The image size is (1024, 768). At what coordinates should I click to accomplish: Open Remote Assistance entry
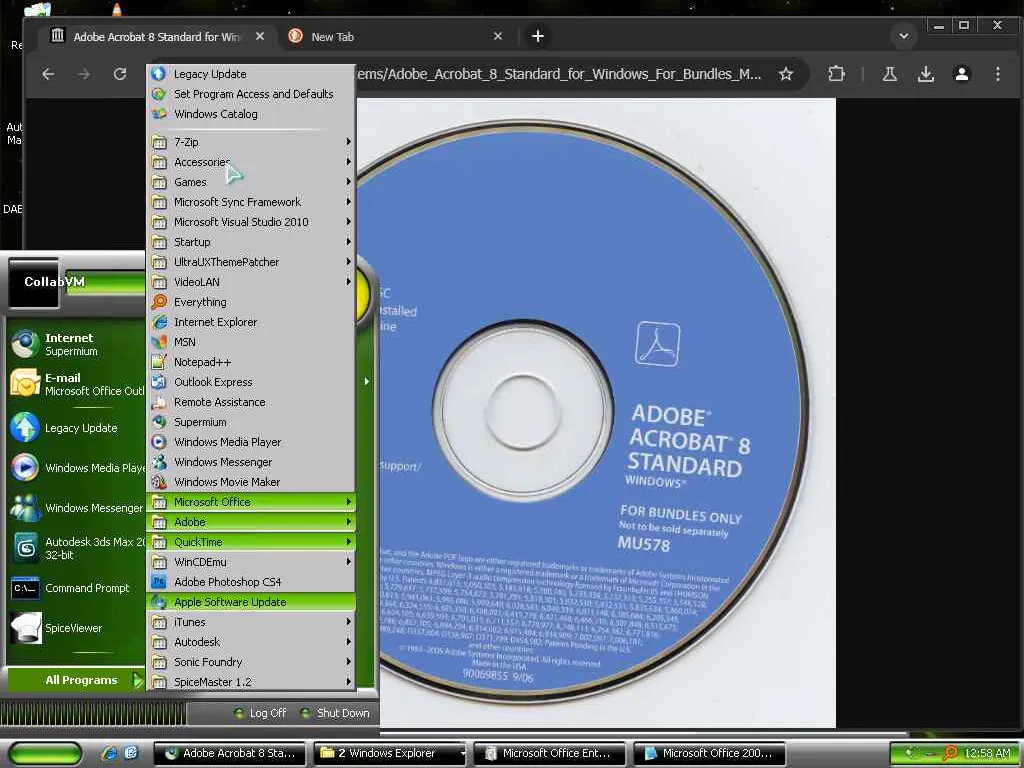tap(251, 402)
